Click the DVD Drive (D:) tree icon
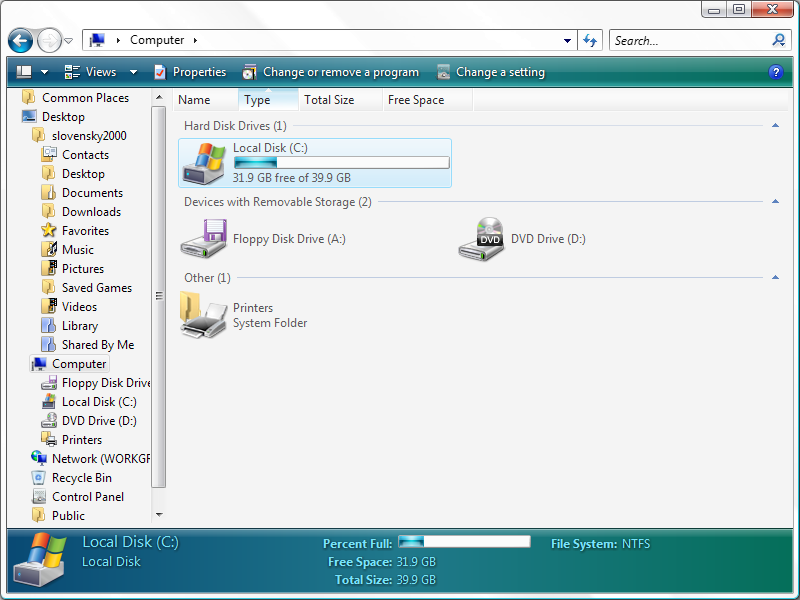Image resolution: width=800 pixels, height=600 pixels. [49, 420]
